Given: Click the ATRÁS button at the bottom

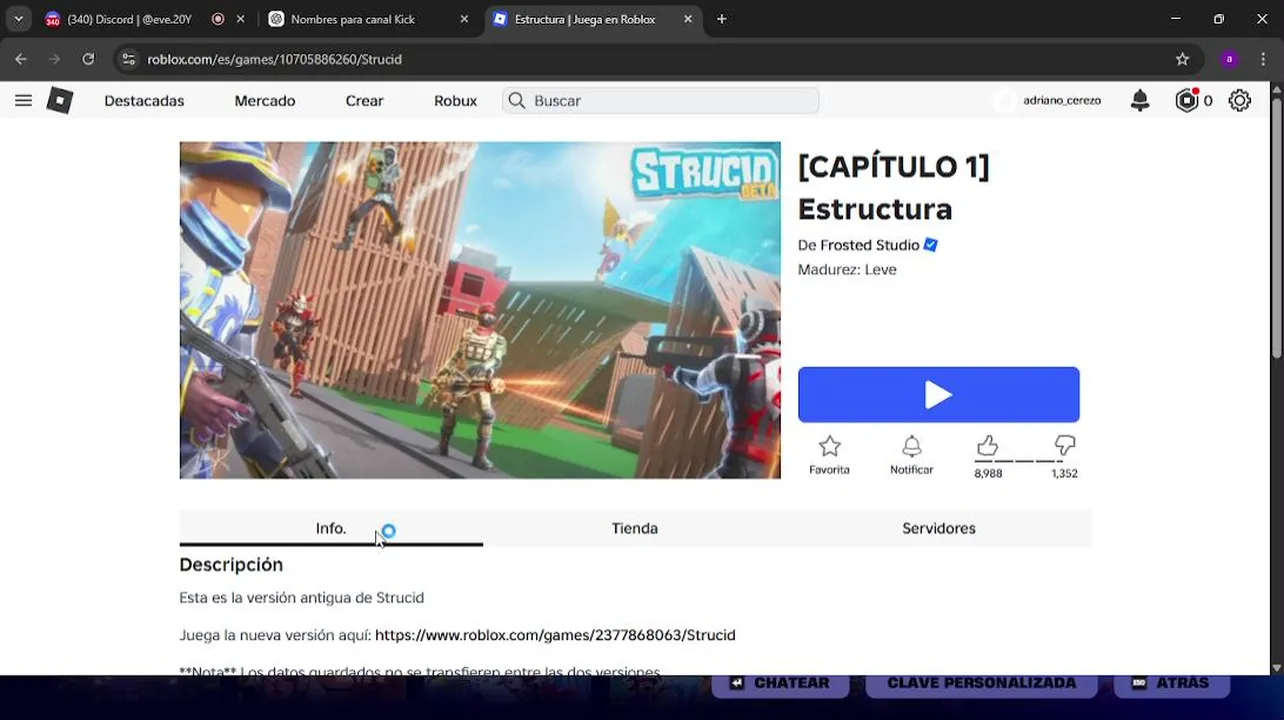Looking at the screenshot, I should point(1173,683).
